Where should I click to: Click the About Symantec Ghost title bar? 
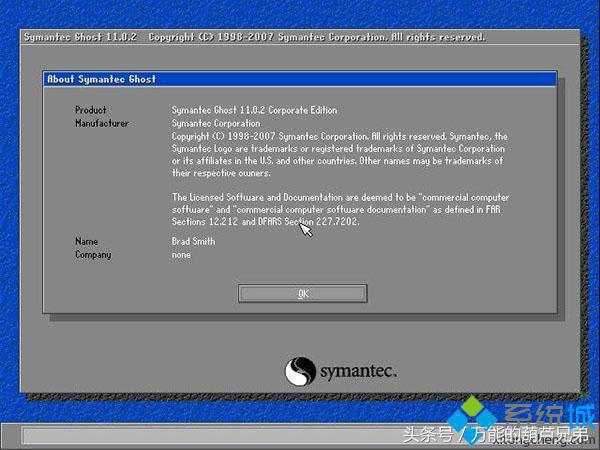(x=300, y=79)
